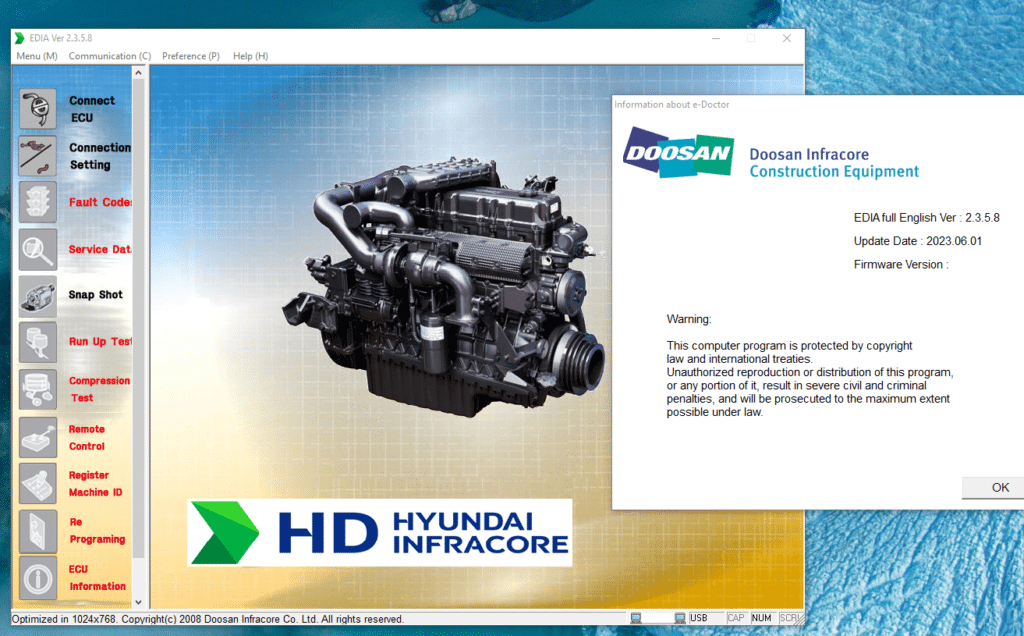Click sidebar scroll up arrow
Screen dimensions: 1024x636
(x=138, y=73)
